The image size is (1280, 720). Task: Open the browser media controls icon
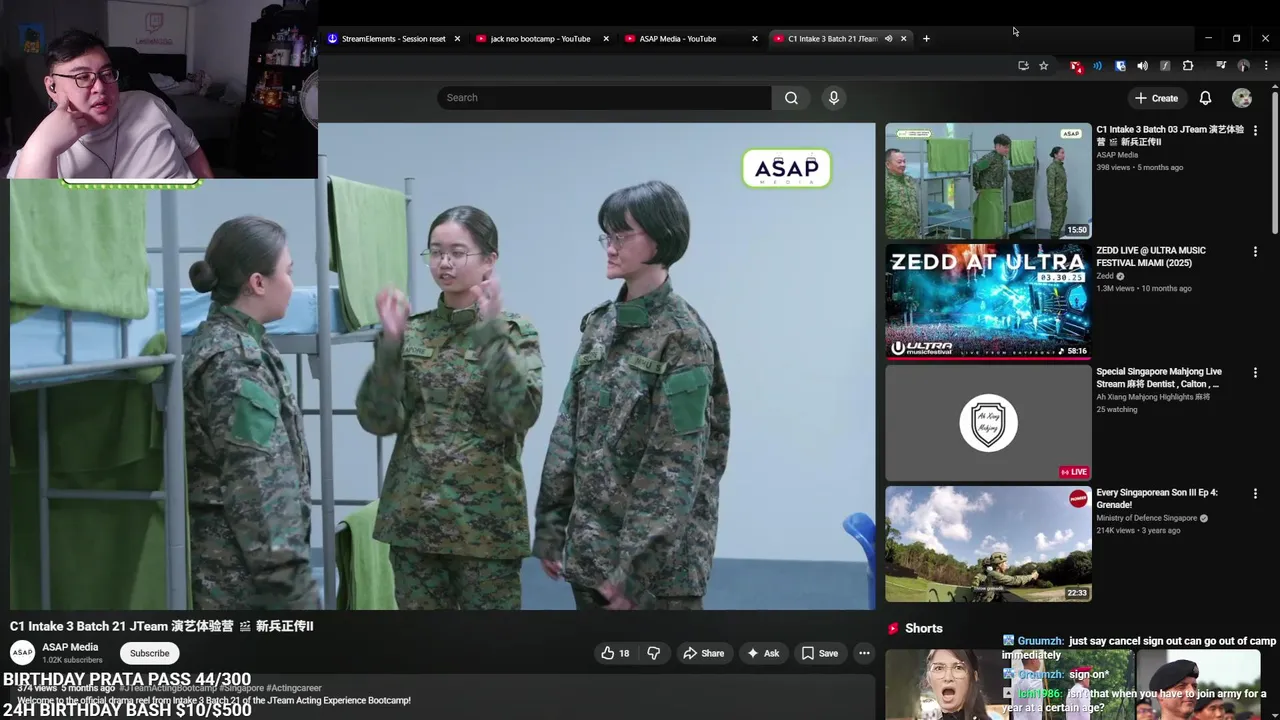coord(1221,66)
